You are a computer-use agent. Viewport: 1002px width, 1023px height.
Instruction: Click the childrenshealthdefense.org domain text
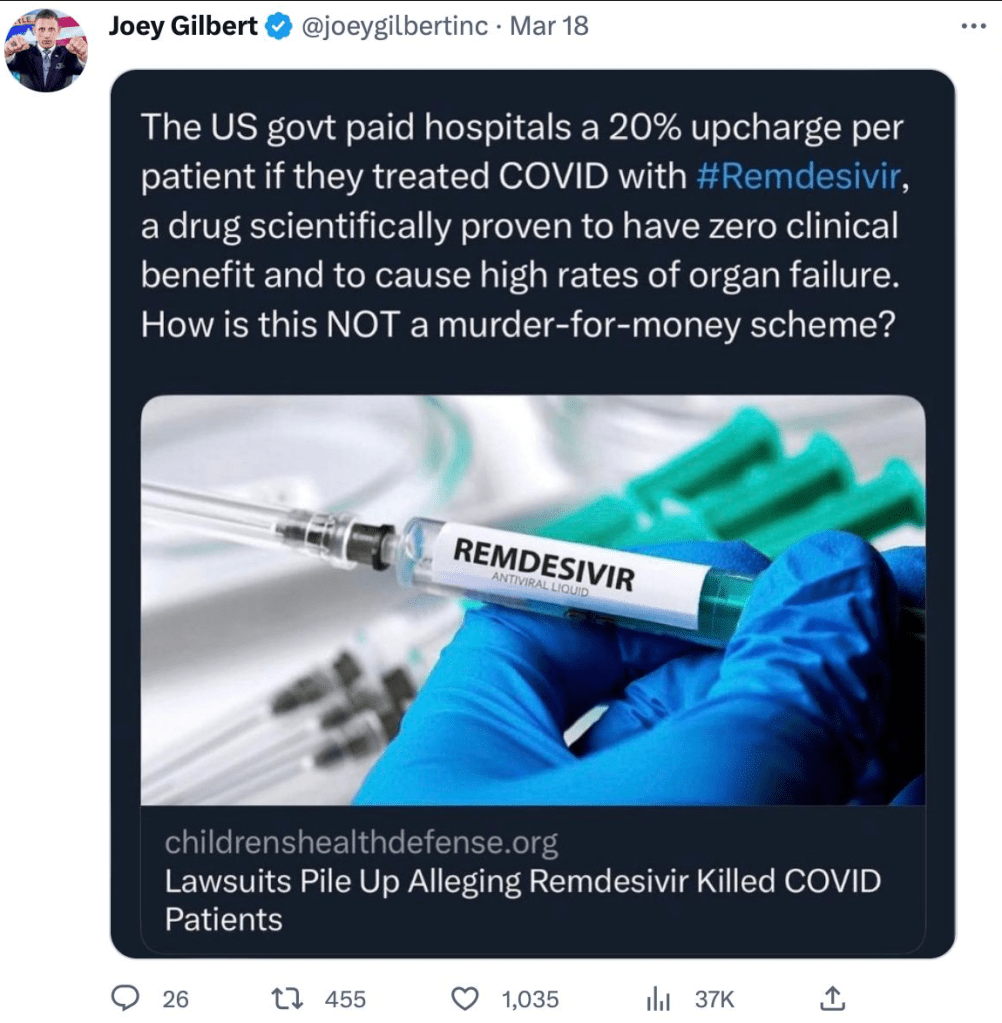pos(361,843)
